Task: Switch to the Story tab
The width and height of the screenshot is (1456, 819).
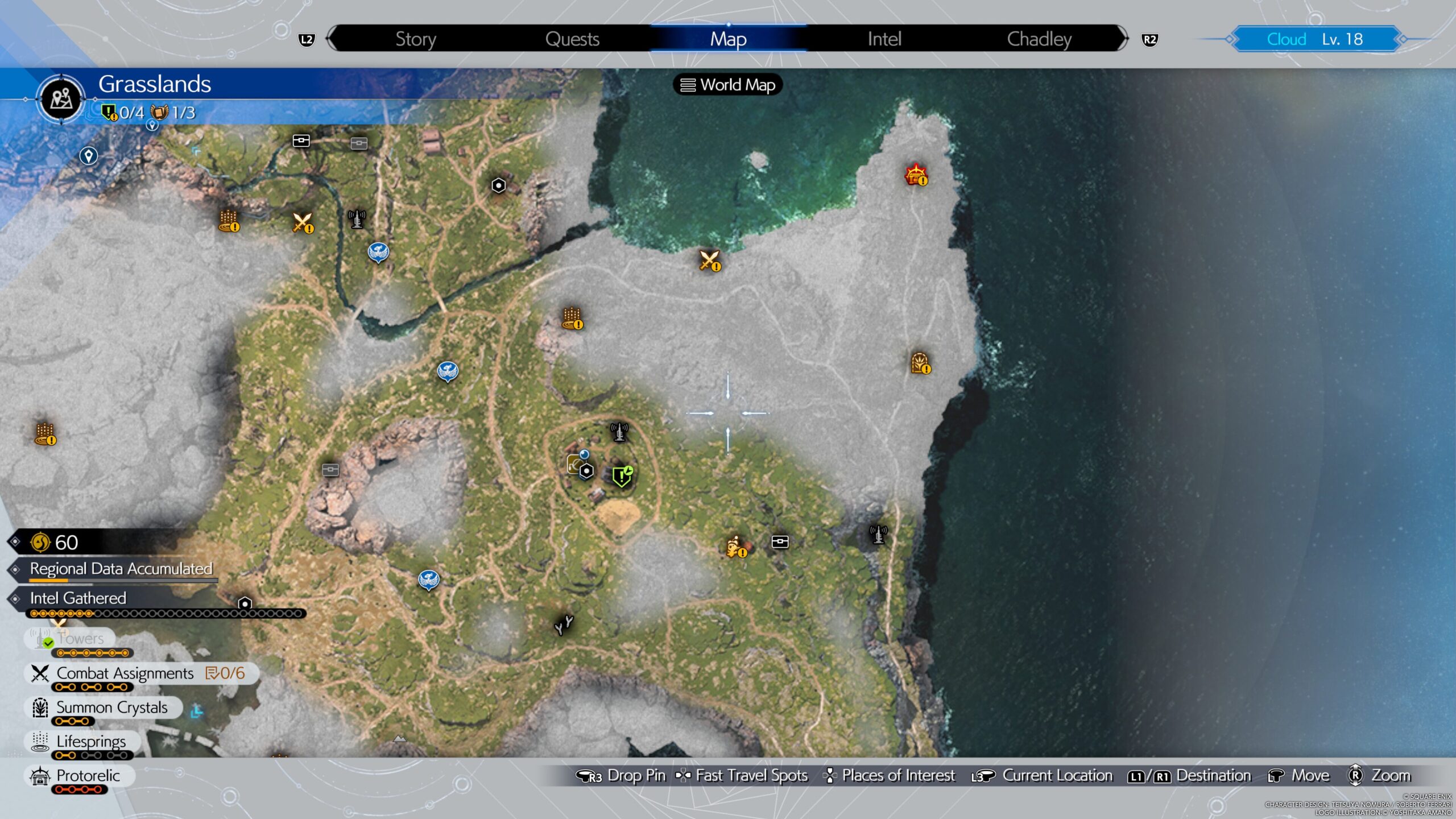Action: [x=416, y=39]
